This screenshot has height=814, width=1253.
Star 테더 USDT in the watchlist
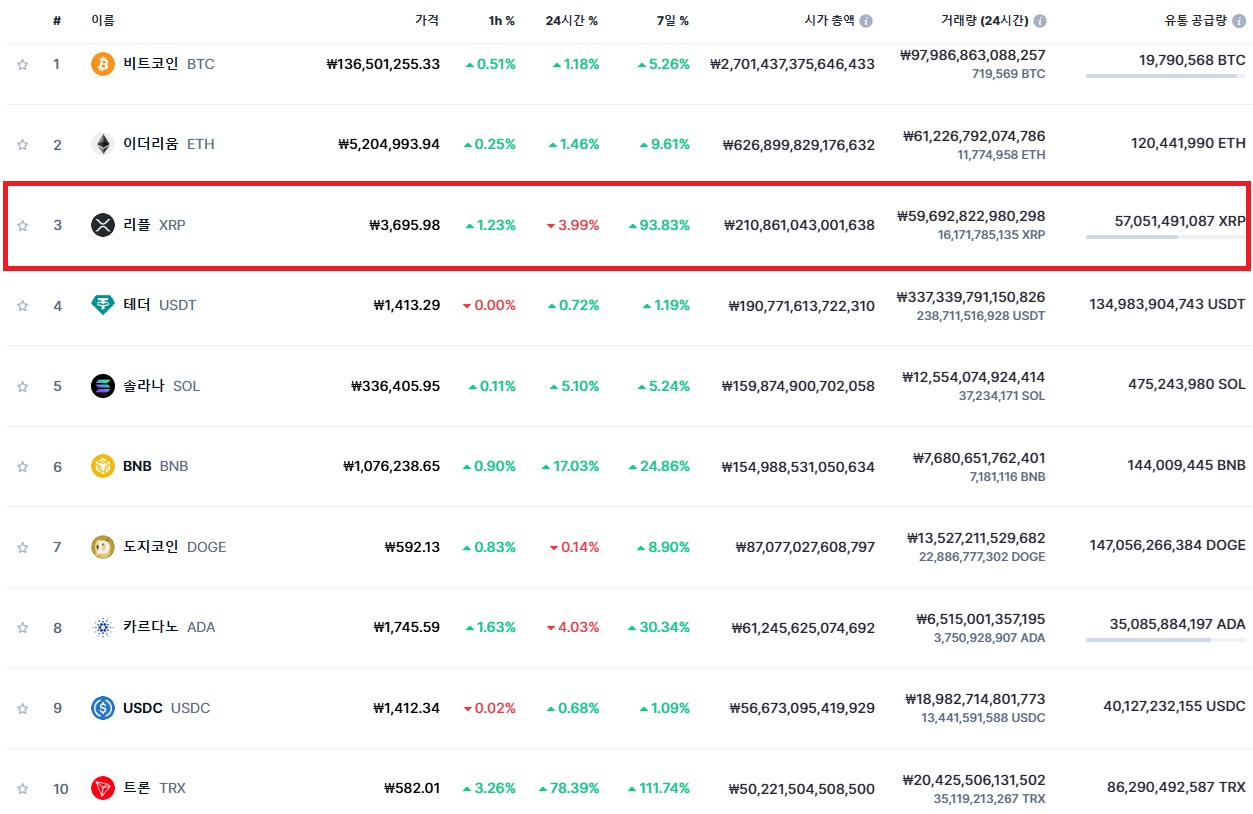click(x=22, y=305)
